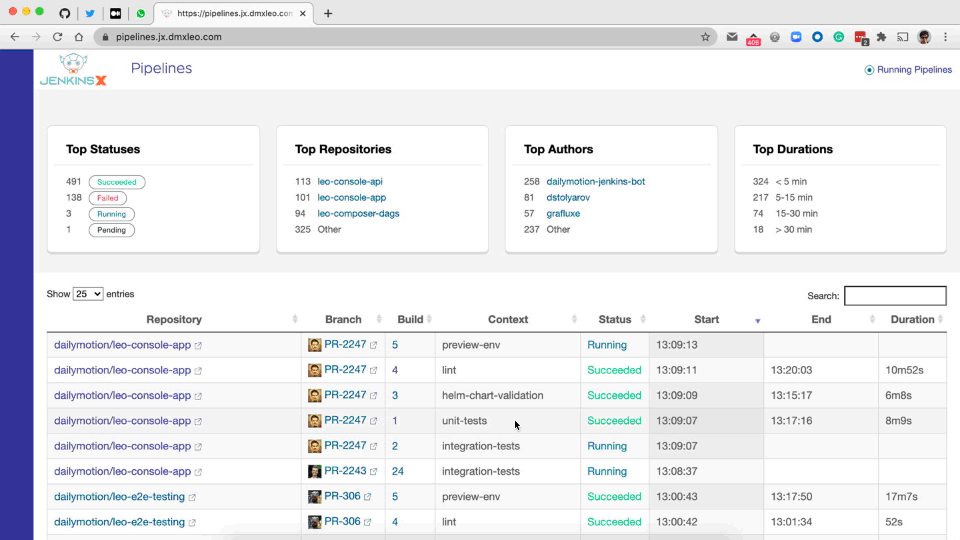Go to browser home icon

click(x=79, y=37)
